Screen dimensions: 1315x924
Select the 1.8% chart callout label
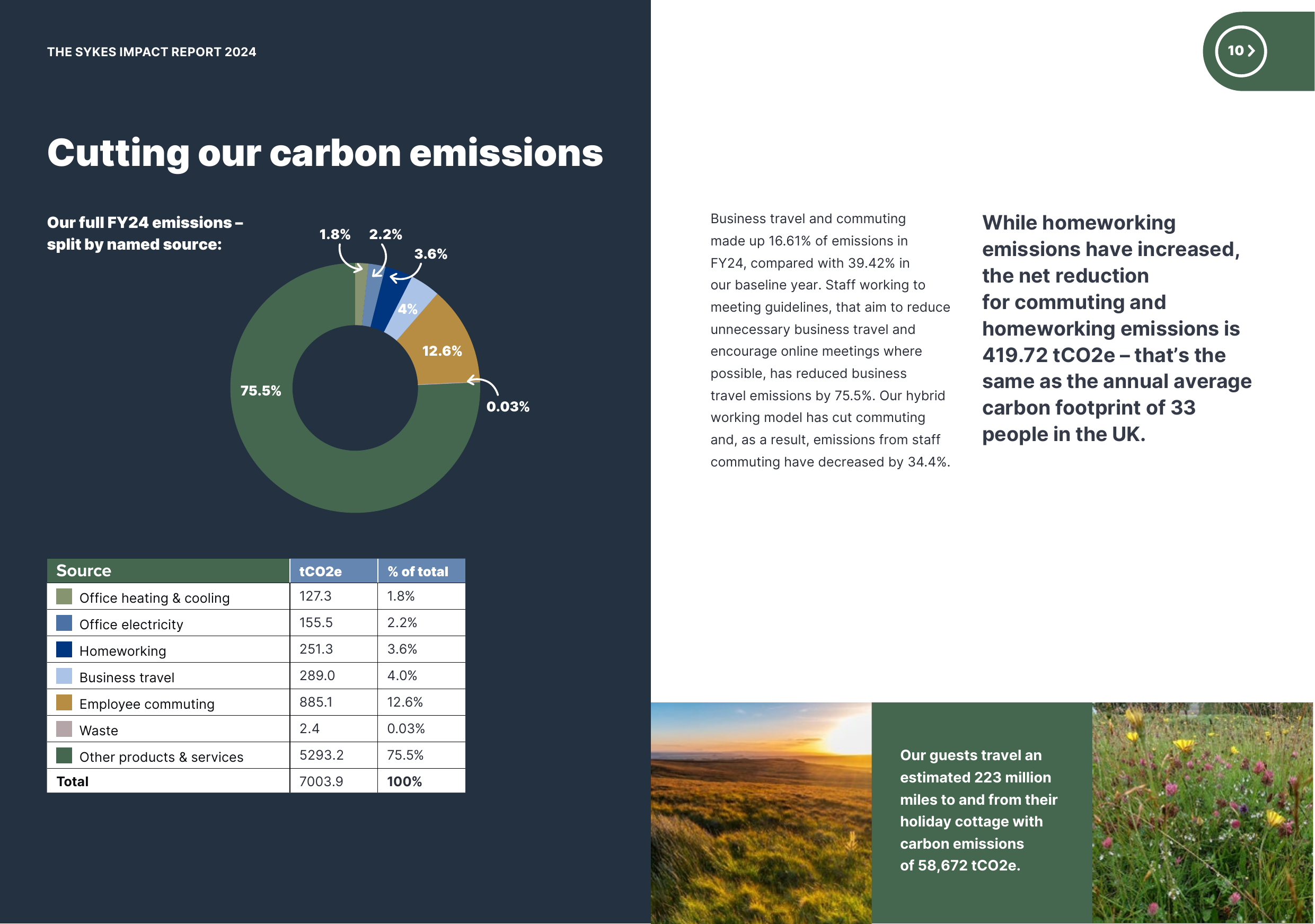click(334, 234)
